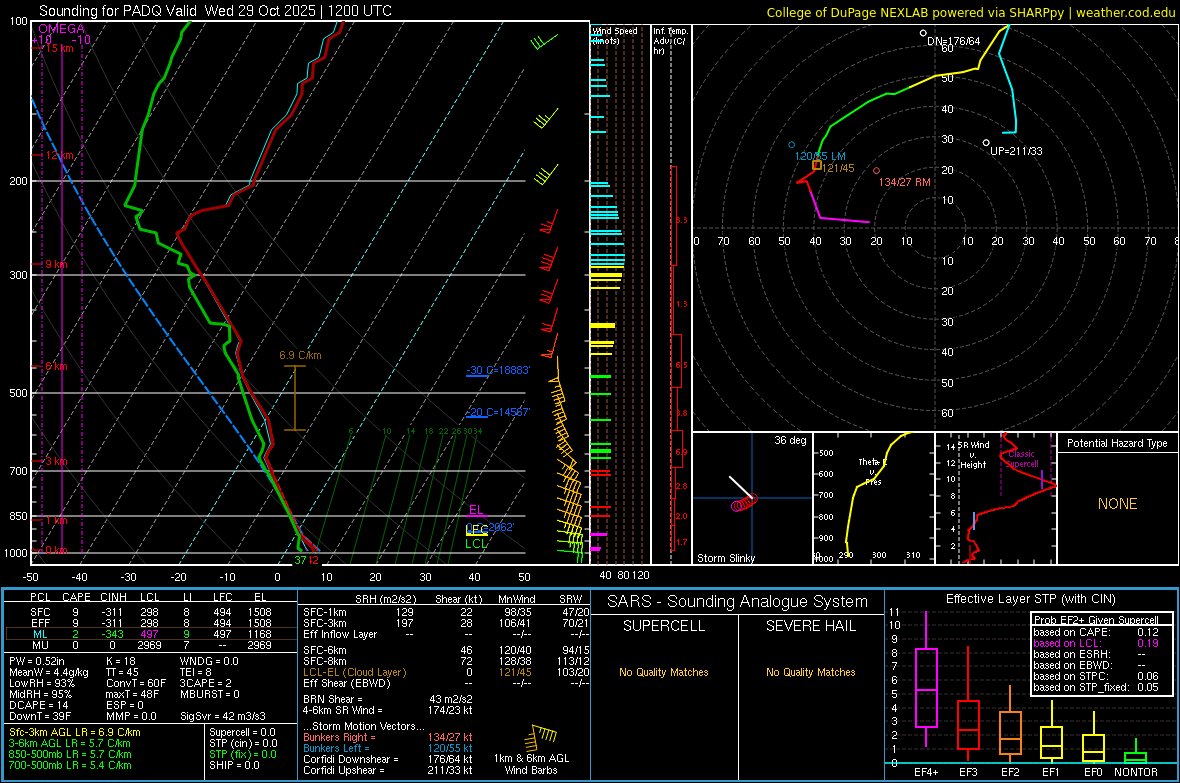The width and height of the screenshot is (1180, 783).
Task: Click '700-500mb LR = 5.4 C/km' line
Action: 70,765
